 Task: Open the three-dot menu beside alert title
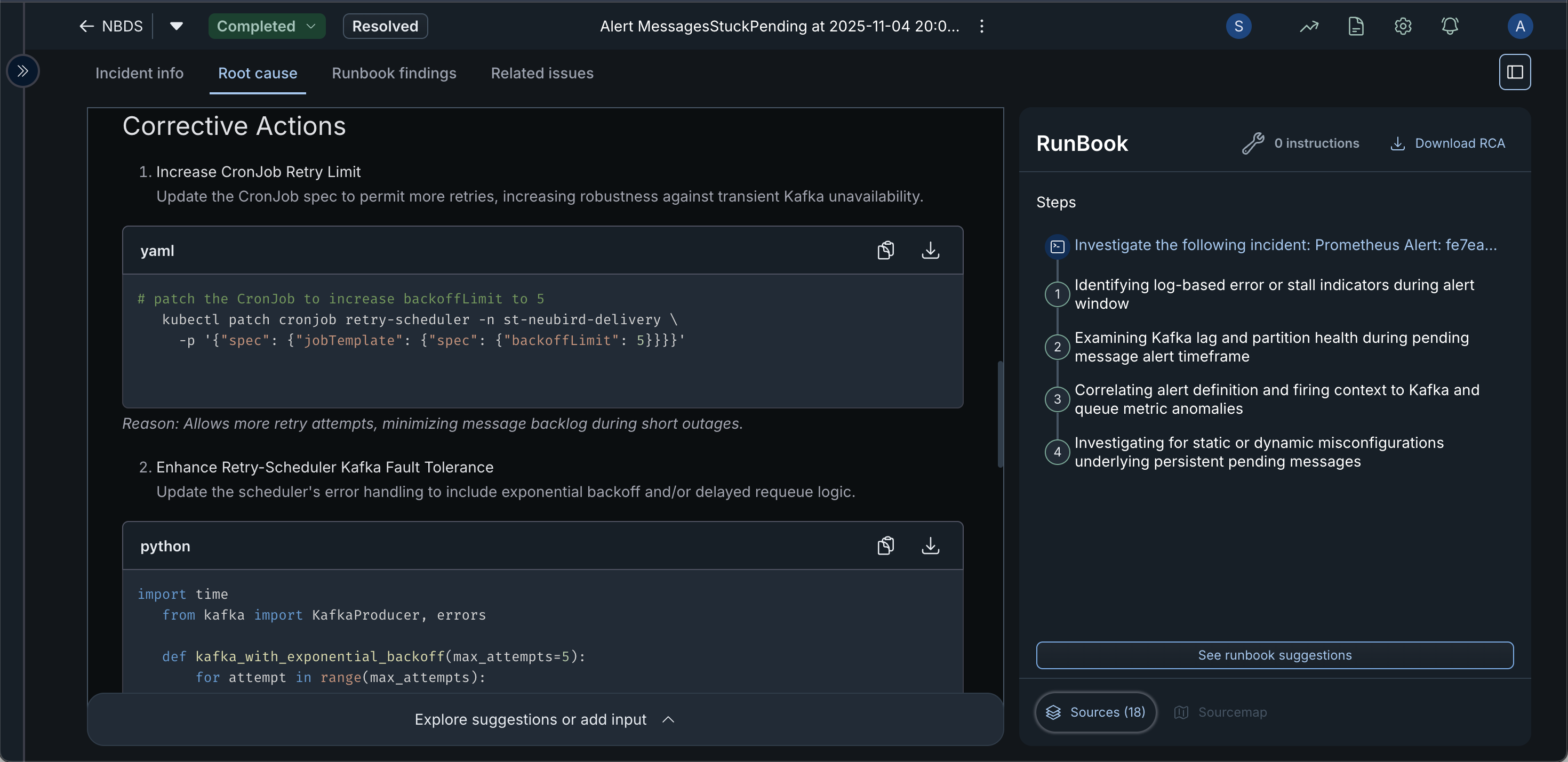[981, 26]
